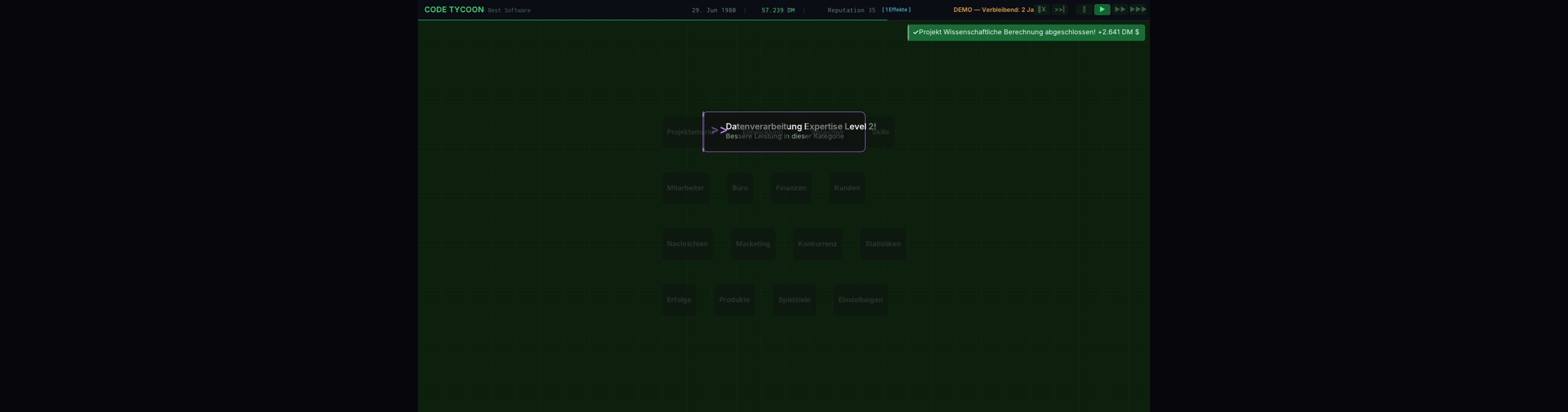The width and height of the screenshot is (1568, 412).
Task: Open the Mitarbeiter menu tile
Action: (686, 188)
